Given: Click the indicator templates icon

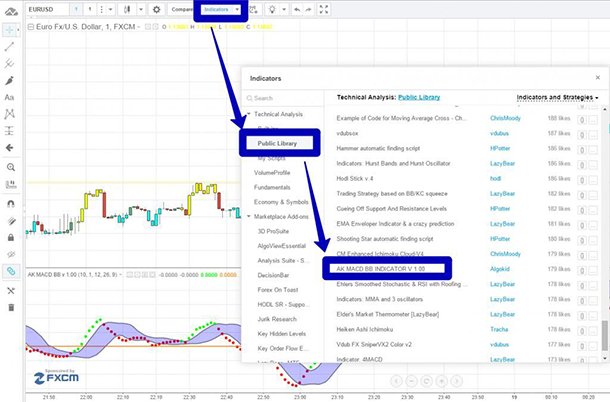Looking at the screenshot, I should pos(254,9).
